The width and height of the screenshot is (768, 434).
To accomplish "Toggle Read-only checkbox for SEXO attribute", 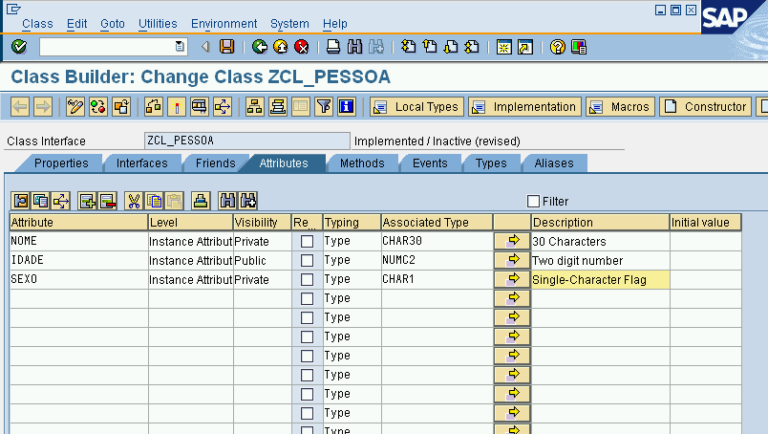I will click(x=307, y=280).
